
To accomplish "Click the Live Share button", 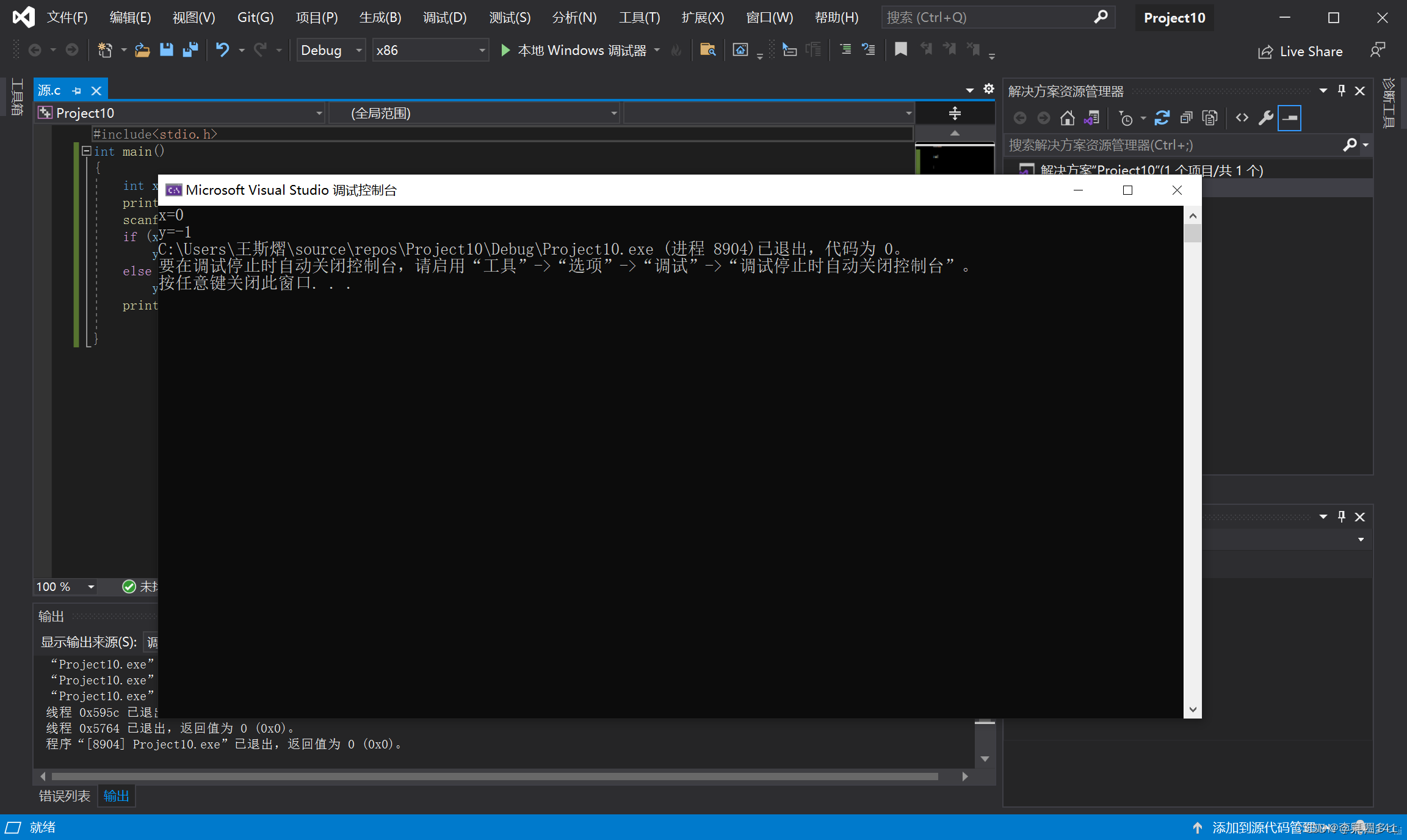I will 1300,51.
